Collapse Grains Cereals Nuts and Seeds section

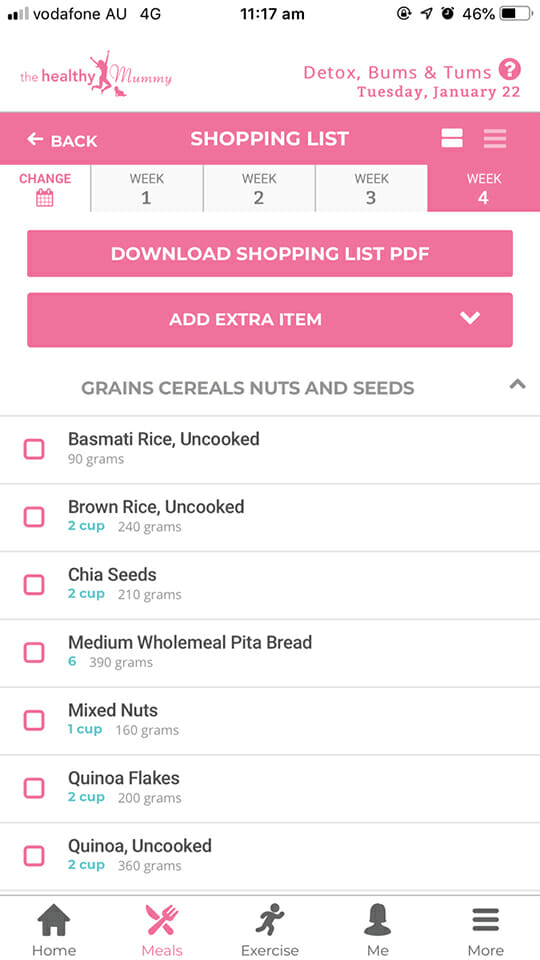[x=517, y=385]
